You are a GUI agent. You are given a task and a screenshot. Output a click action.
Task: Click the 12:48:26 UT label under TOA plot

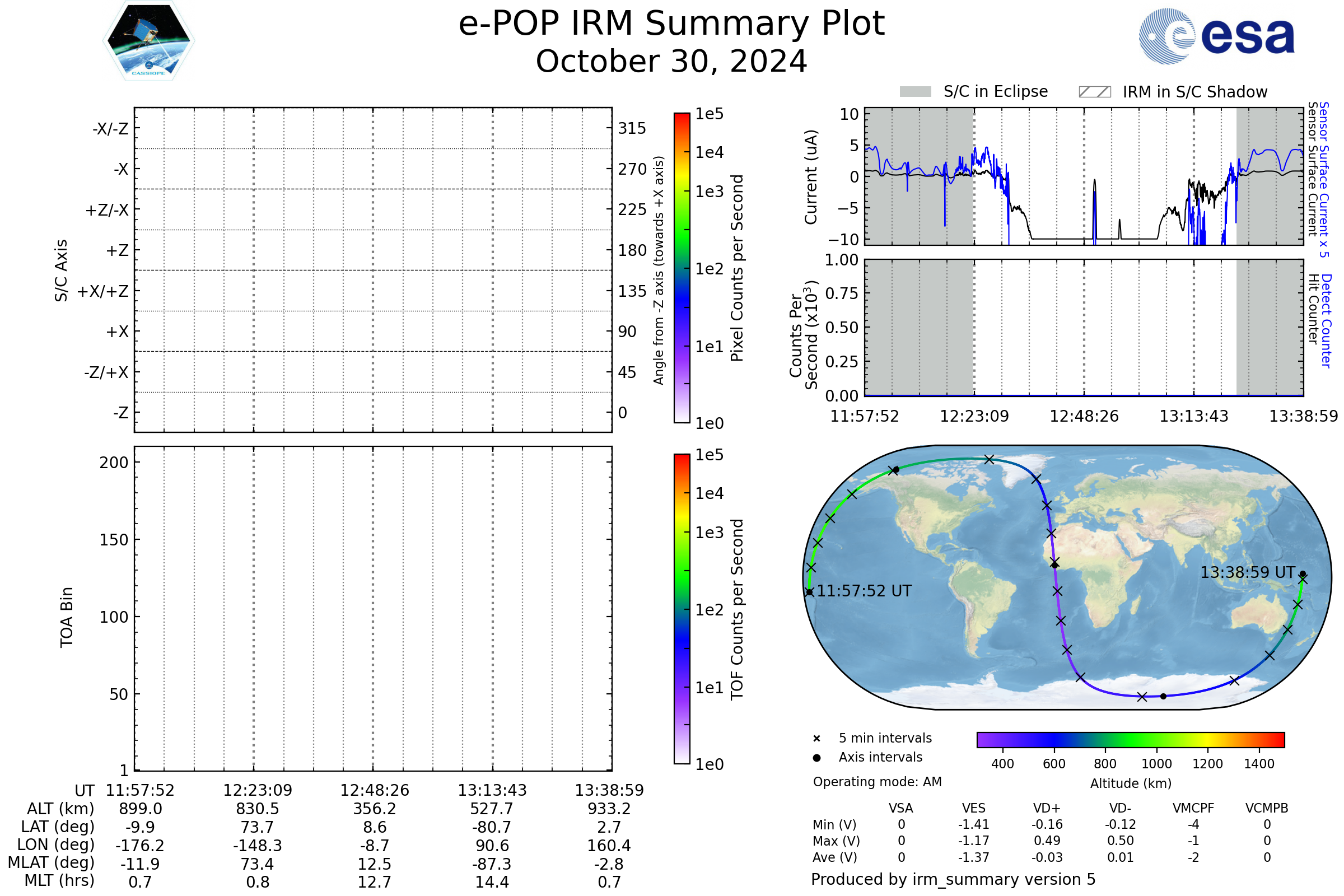[374, 790]
